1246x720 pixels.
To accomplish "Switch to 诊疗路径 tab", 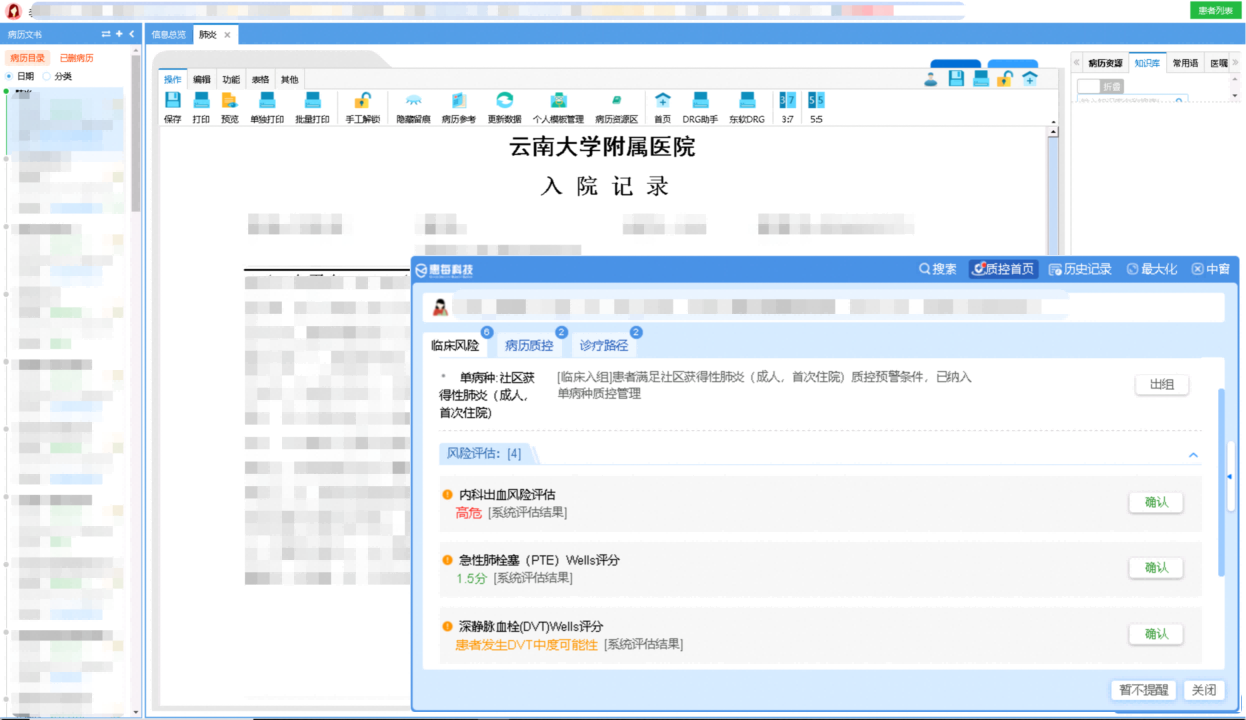I will click(x=603, y=345).
